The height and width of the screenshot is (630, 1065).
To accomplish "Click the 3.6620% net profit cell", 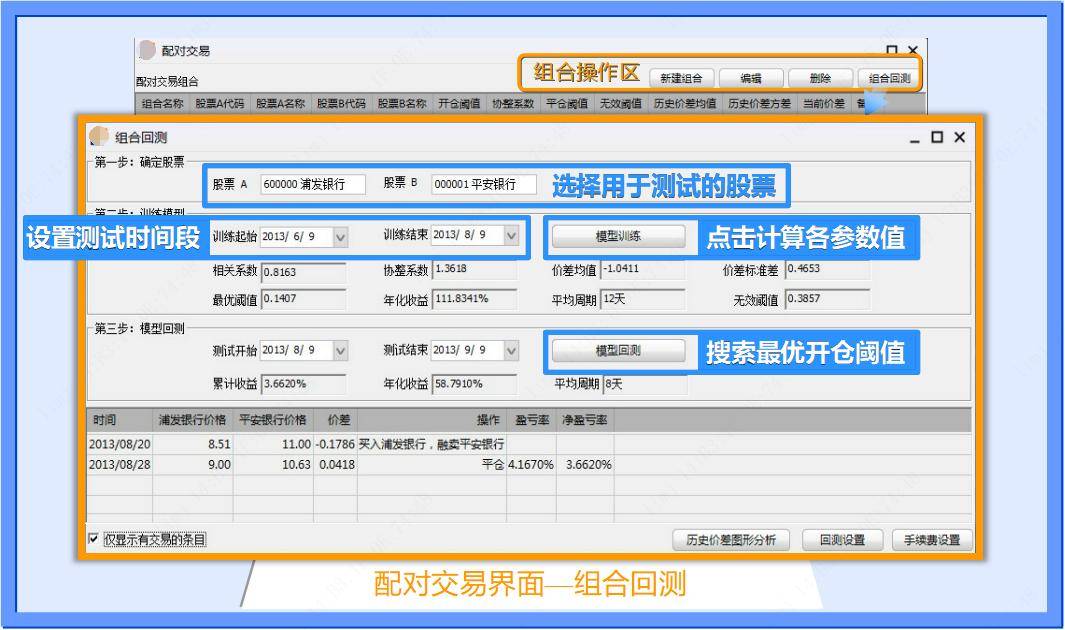I will (585, 465).
